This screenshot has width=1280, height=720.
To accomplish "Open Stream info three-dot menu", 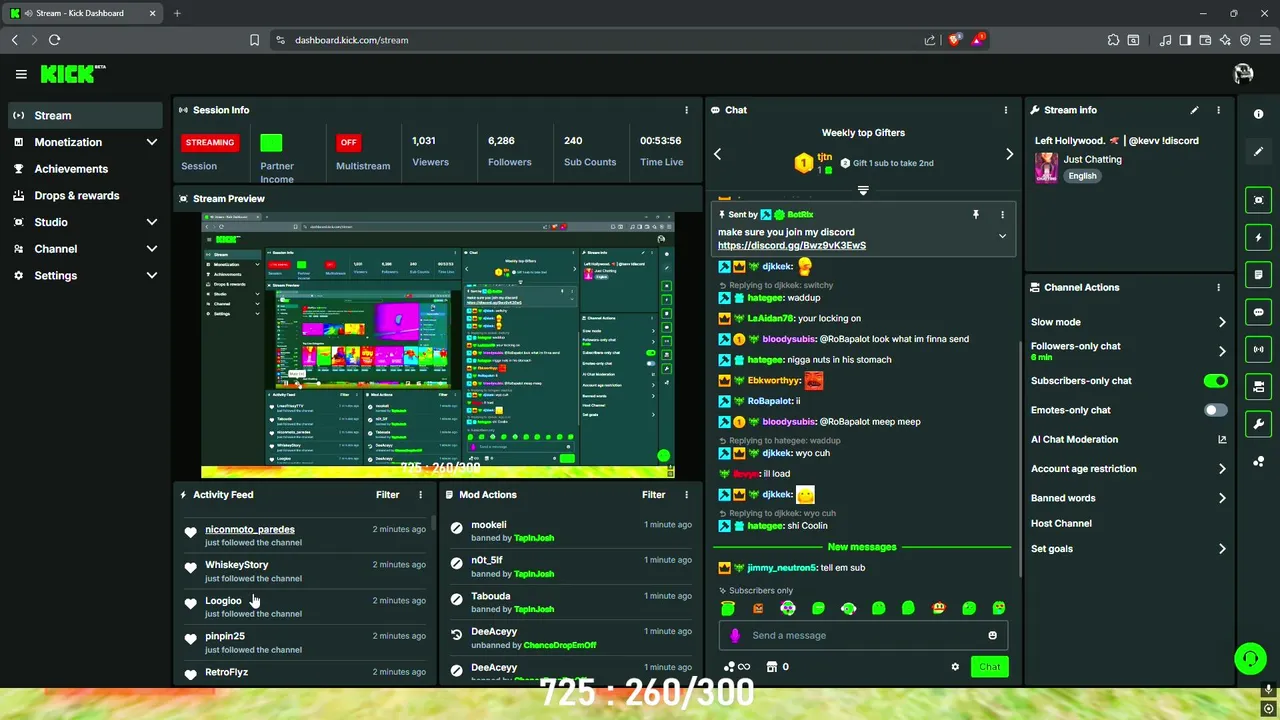I will coord(1218,110).
